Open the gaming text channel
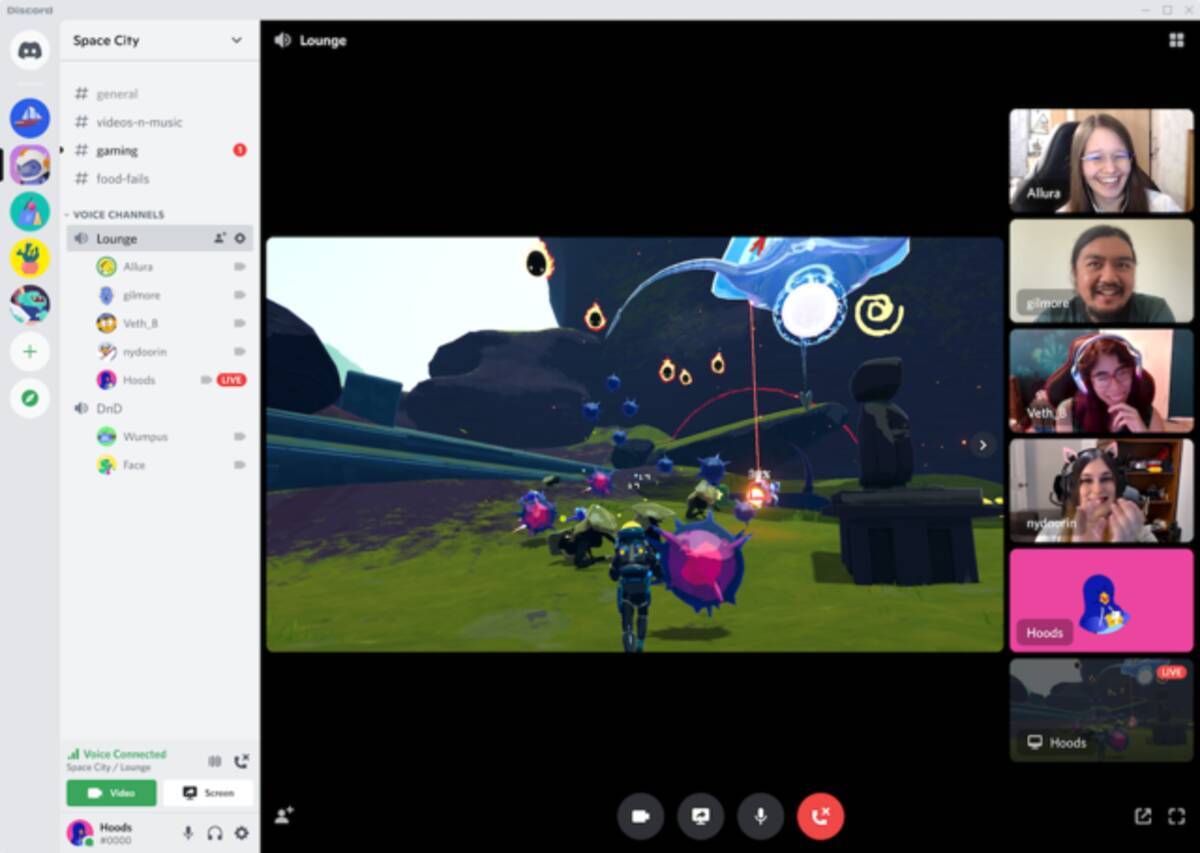Screen dimensions: 1200x853 point(117,151)
